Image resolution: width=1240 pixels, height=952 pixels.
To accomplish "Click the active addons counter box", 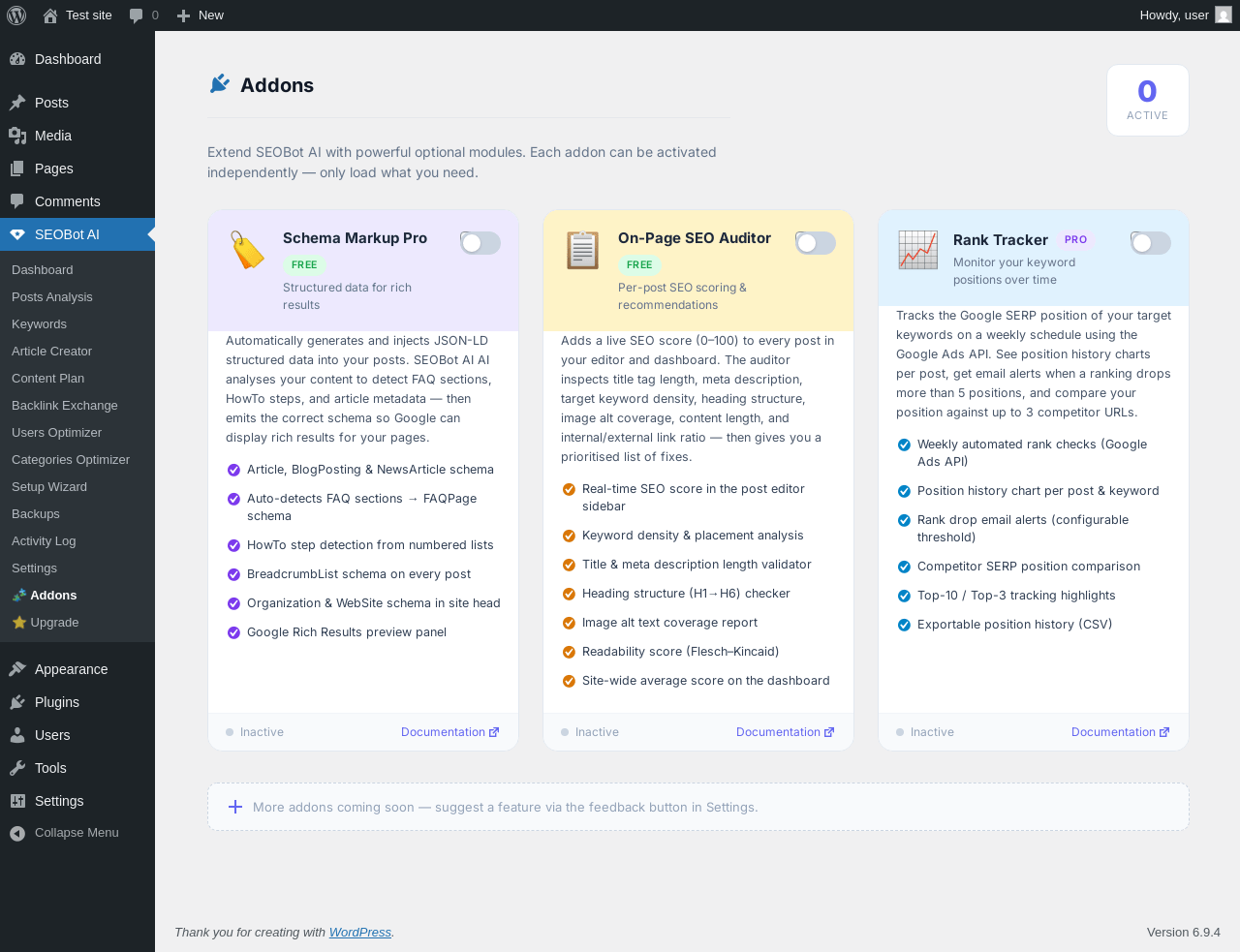I will 1147,101.
